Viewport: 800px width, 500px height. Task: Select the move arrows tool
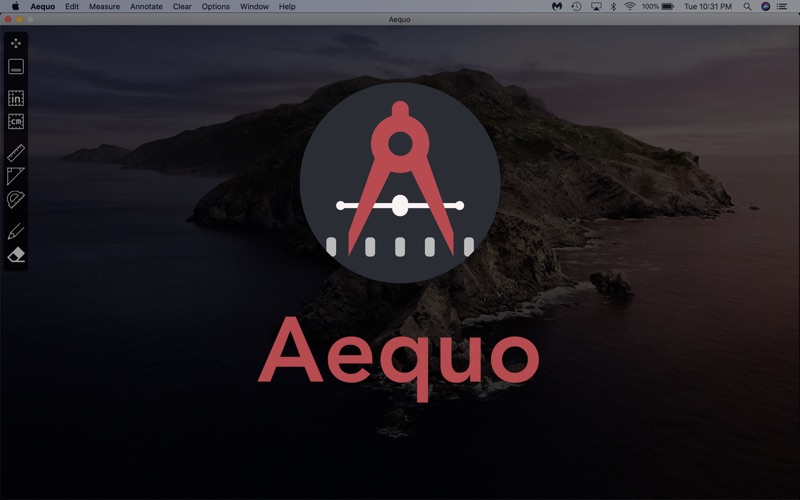click(x=16, y=43)
